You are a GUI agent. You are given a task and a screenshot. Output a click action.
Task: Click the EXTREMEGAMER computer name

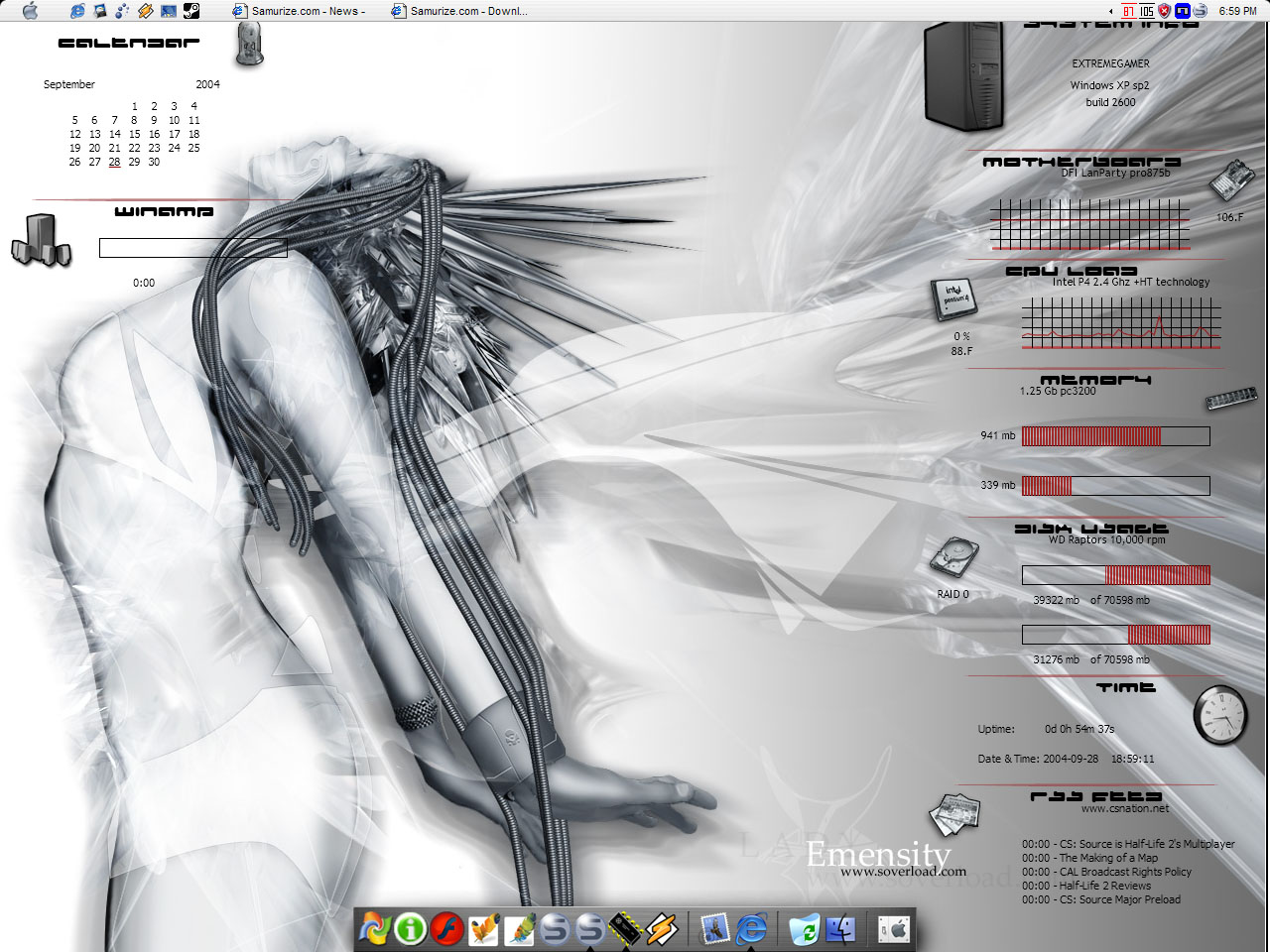click(x=1110, y=63)
